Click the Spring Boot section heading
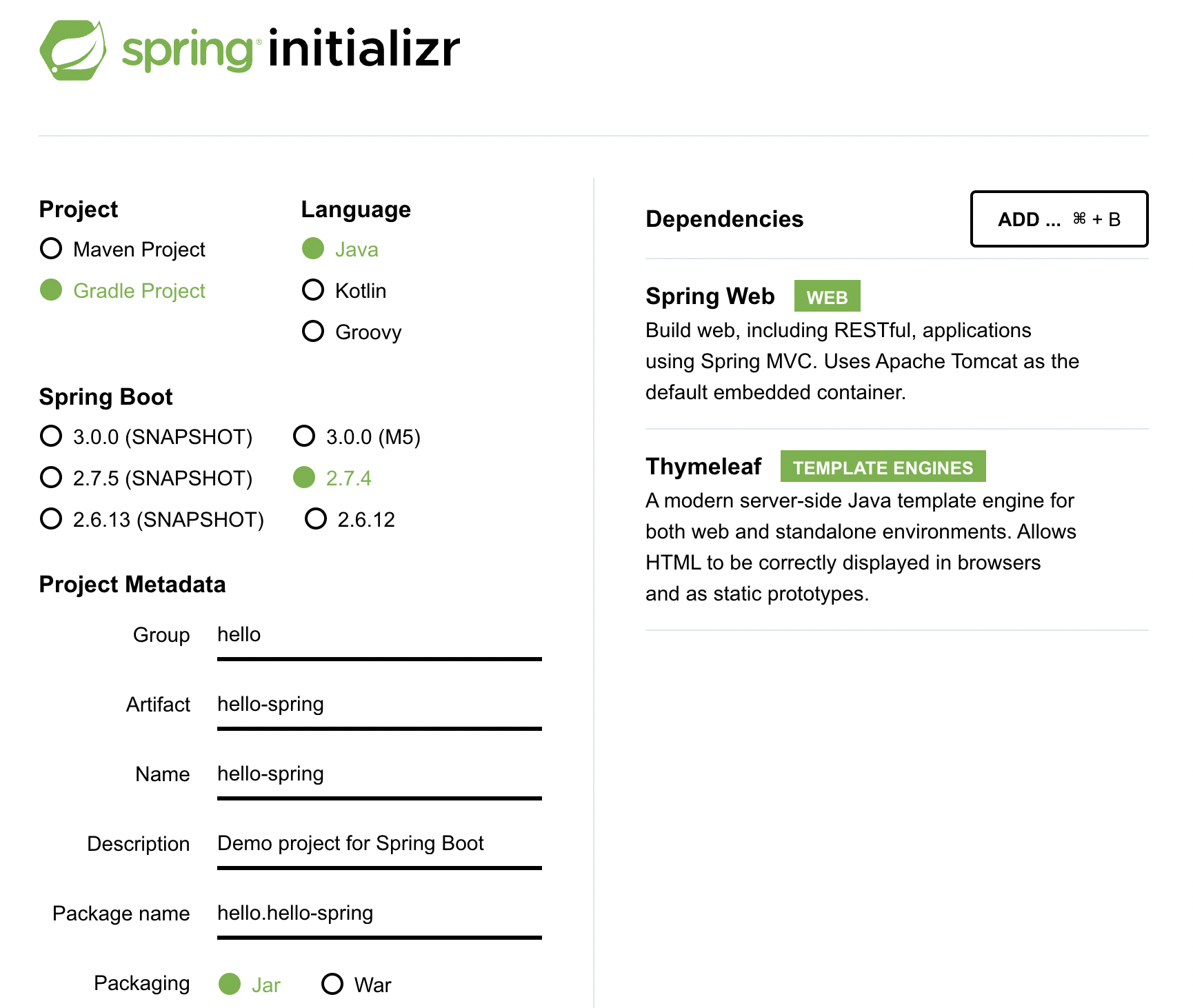Image resolution: width=1193 pixels, height=1008 pixels. click(x=106, y=397)
